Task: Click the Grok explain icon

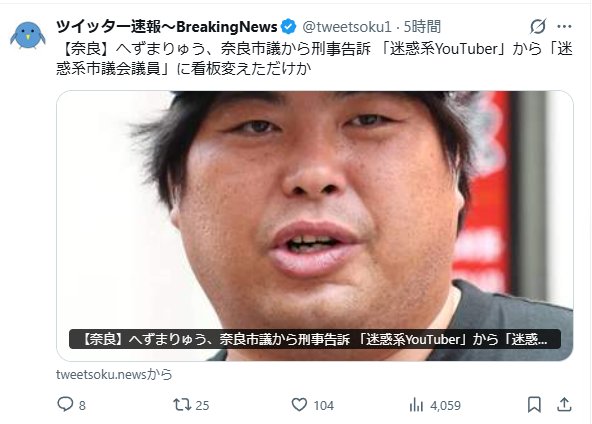Action: tap(538, 26)
